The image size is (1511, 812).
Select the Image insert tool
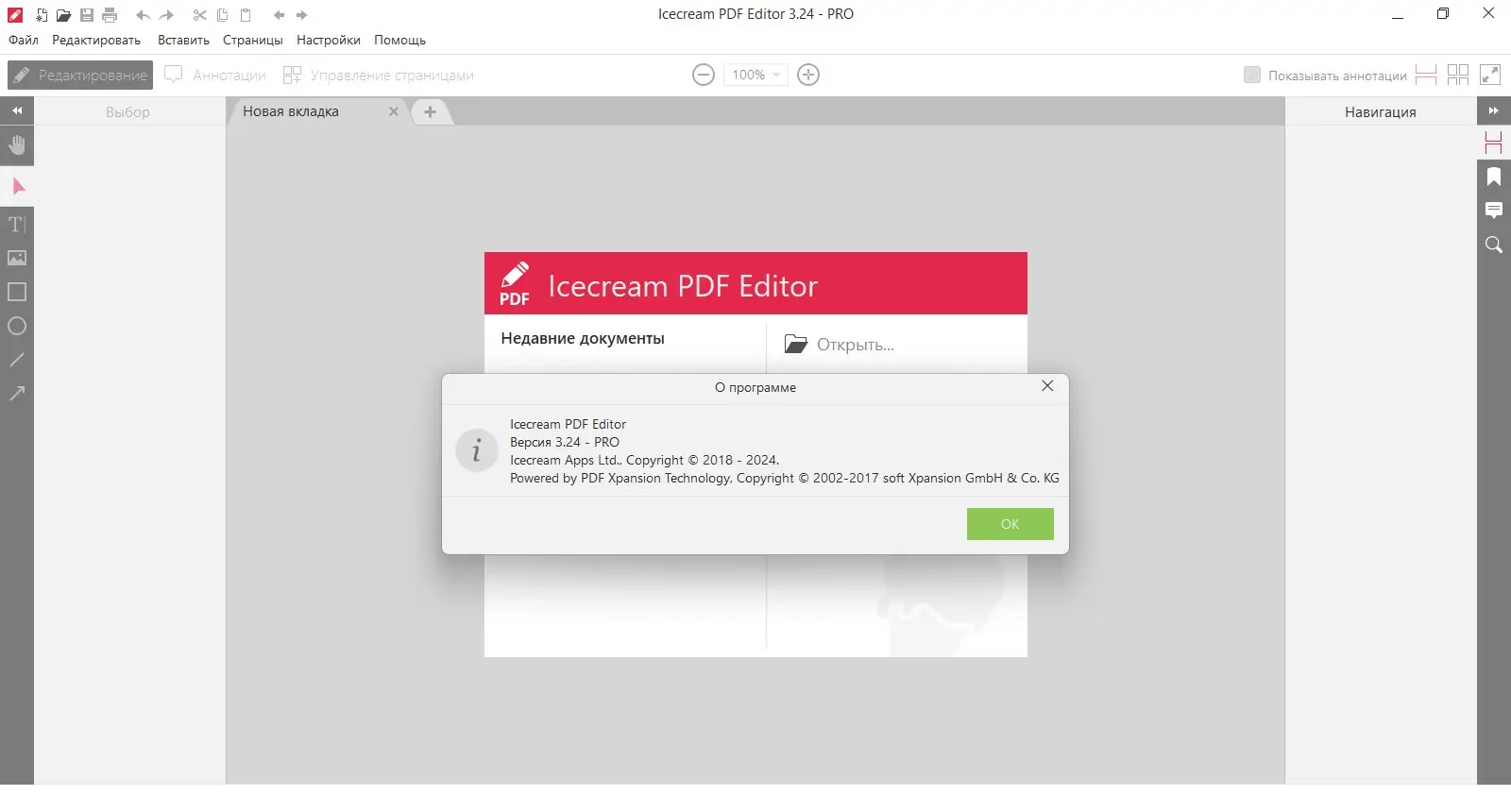pos(17,258)
